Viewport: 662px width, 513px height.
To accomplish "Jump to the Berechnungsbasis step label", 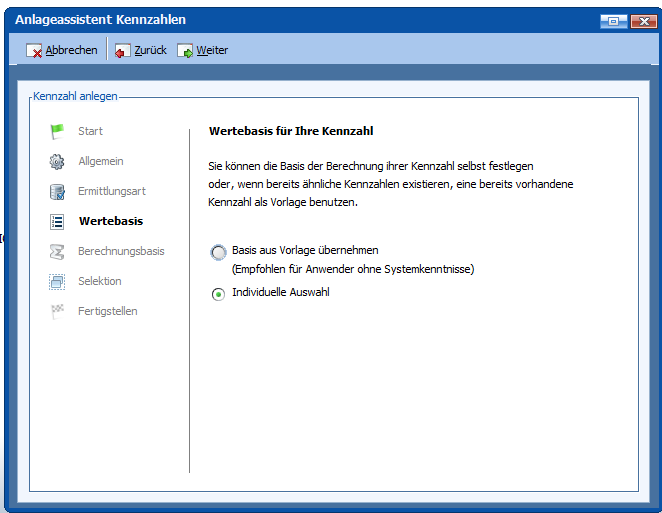I will (x=121, y=251).
